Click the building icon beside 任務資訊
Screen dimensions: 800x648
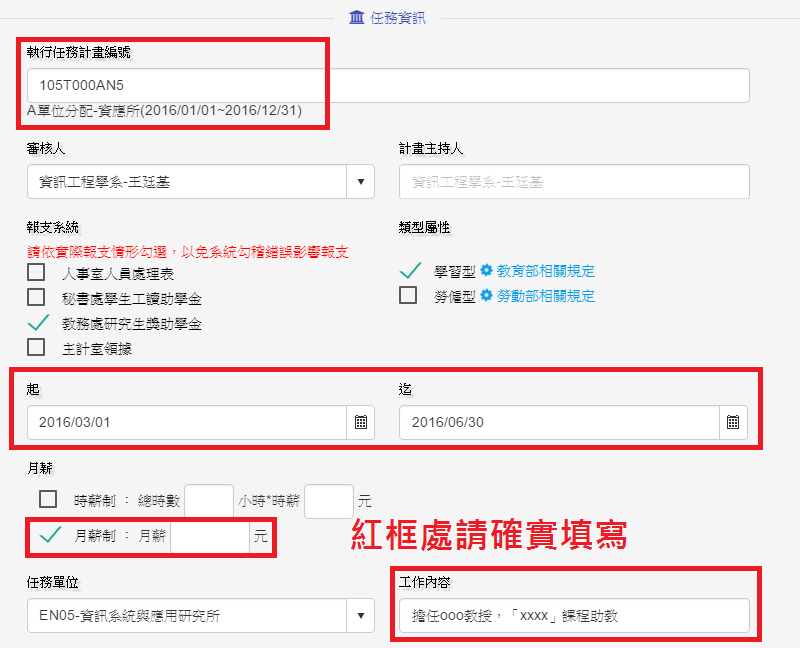(357, 17)
